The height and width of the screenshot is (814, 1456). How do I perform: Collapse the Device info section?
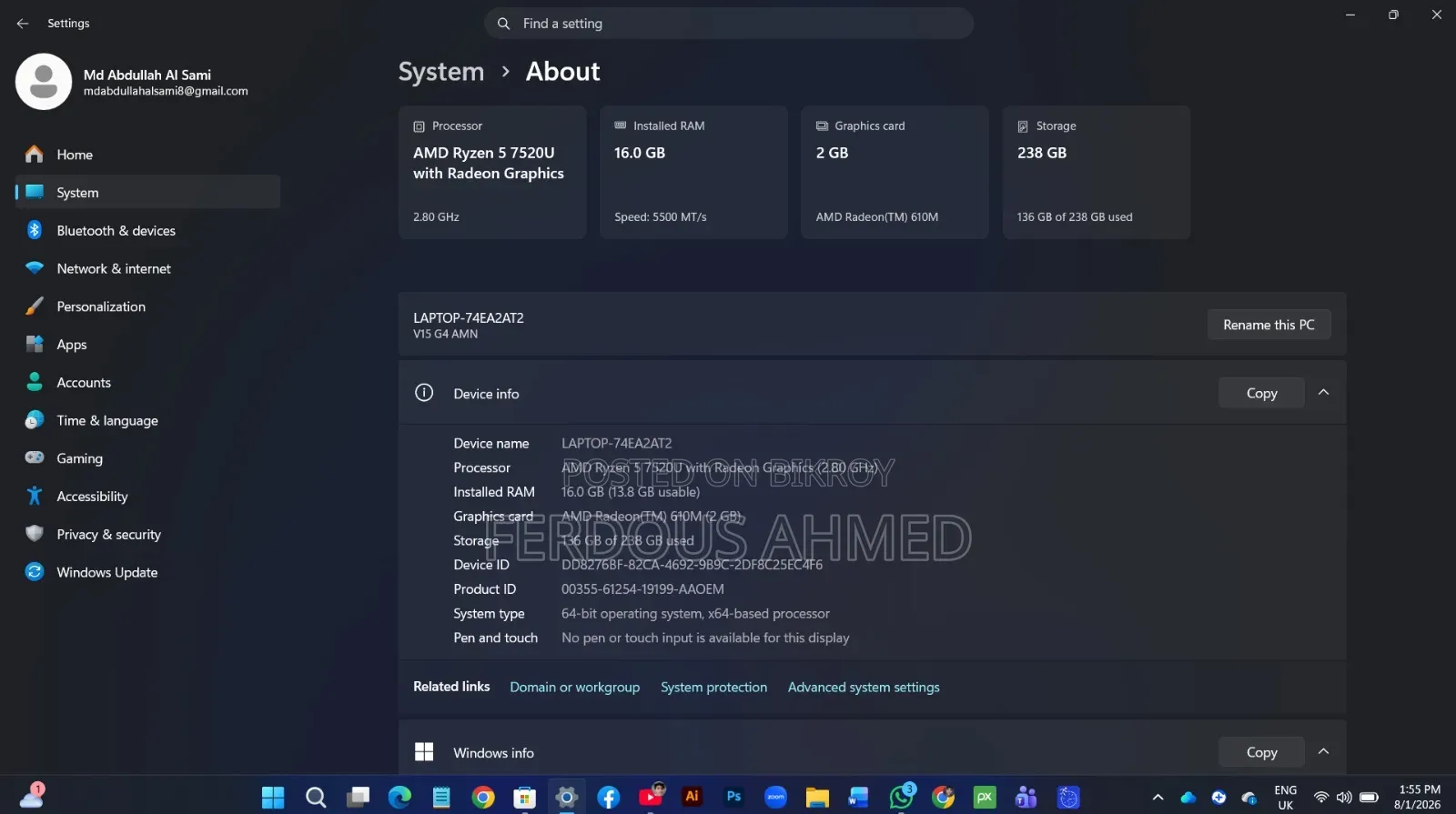[1324, 393]
